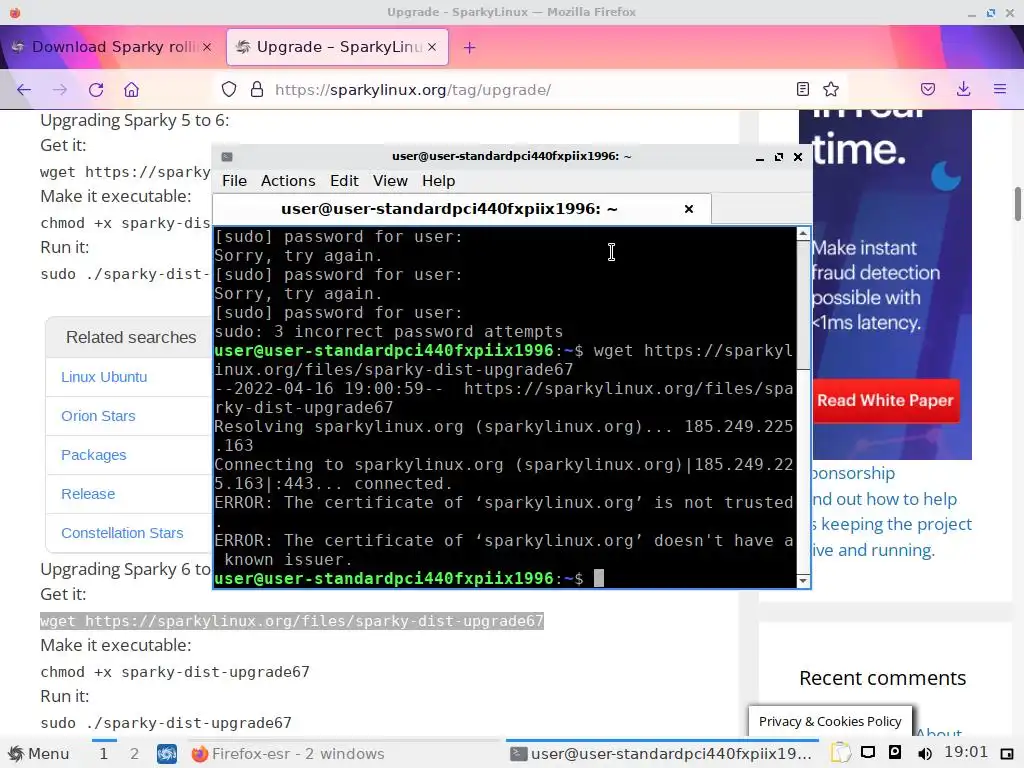Open the terminal Actions menu
The height and width of the screenshot is (768, 1024).
(x=288, y=181)
